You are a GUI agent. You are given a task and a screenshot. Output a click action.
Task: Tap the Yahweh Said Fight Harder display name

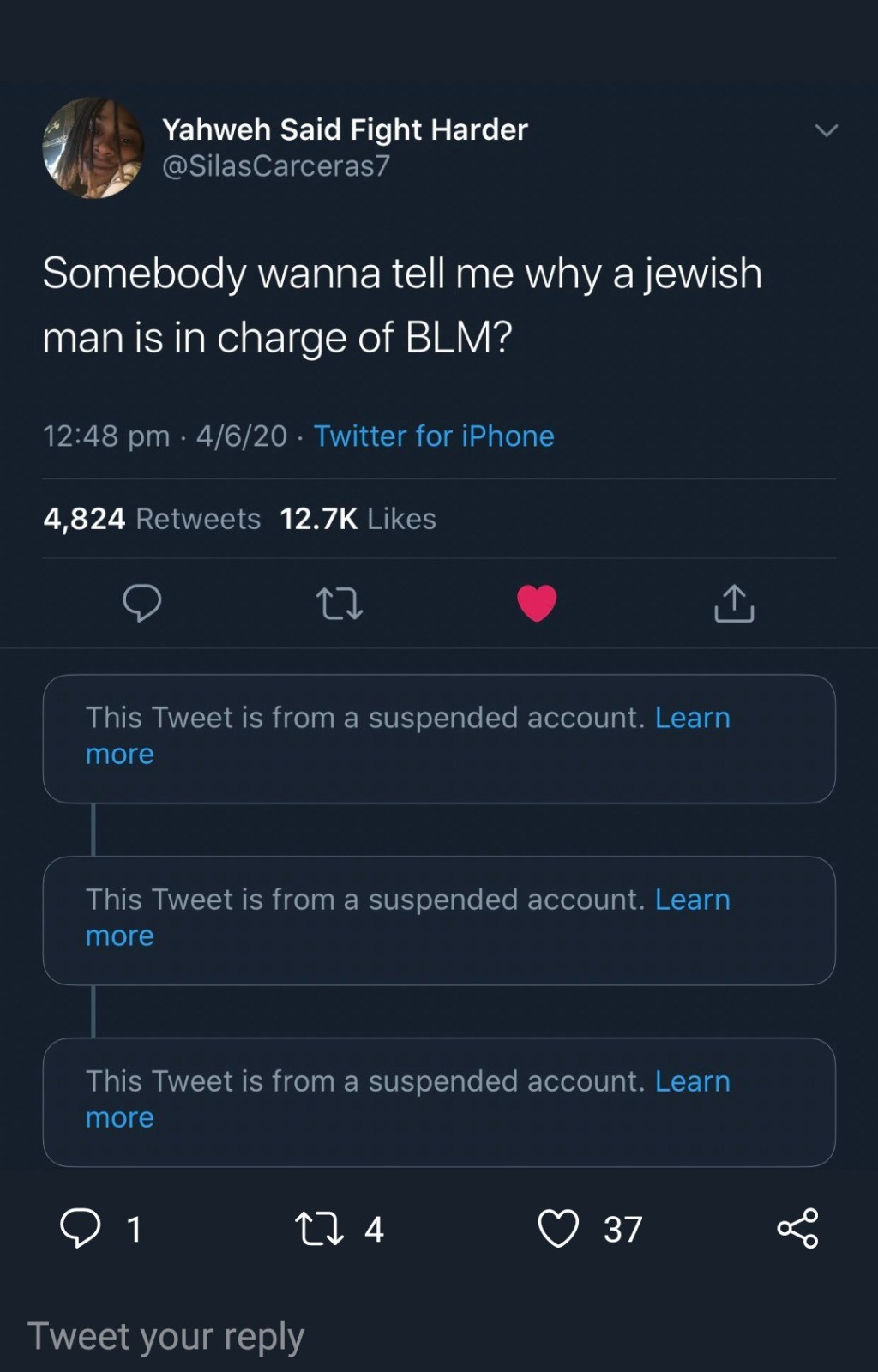tap(345, 129)
